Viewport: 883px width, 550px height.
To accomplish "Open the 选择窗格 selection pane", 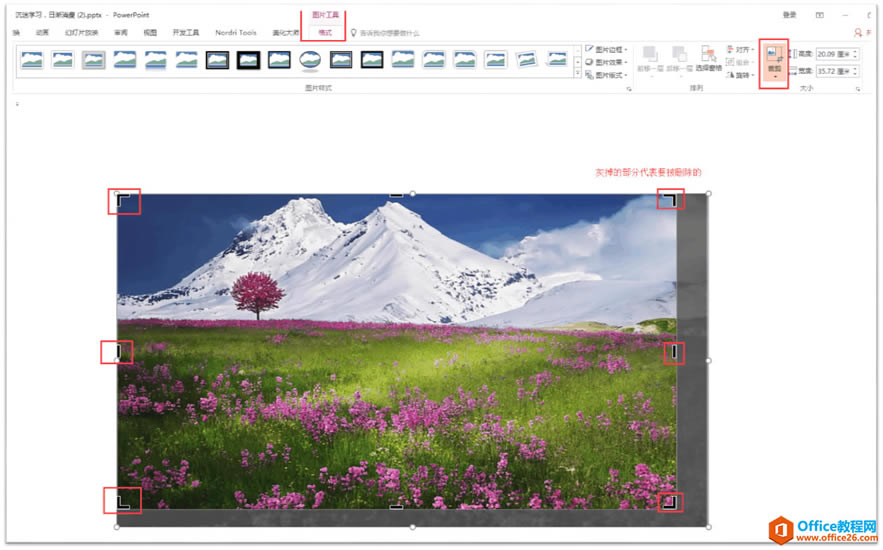I will (708, 59).
